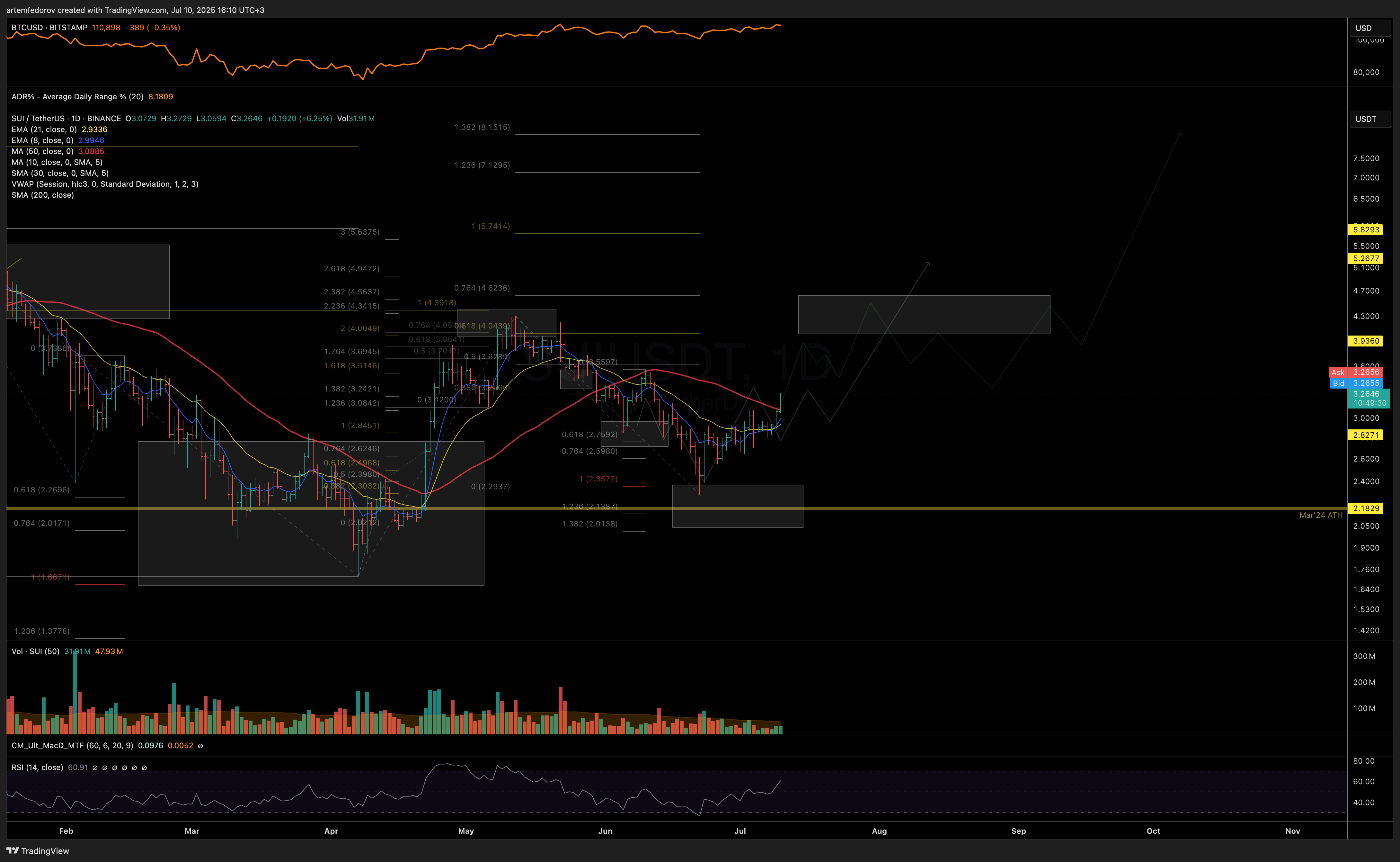This screenshot has height=862, width=1400.
Task: Click the 0.764 (2.0171) Fibonacci level label
Action: click(41, 523)
